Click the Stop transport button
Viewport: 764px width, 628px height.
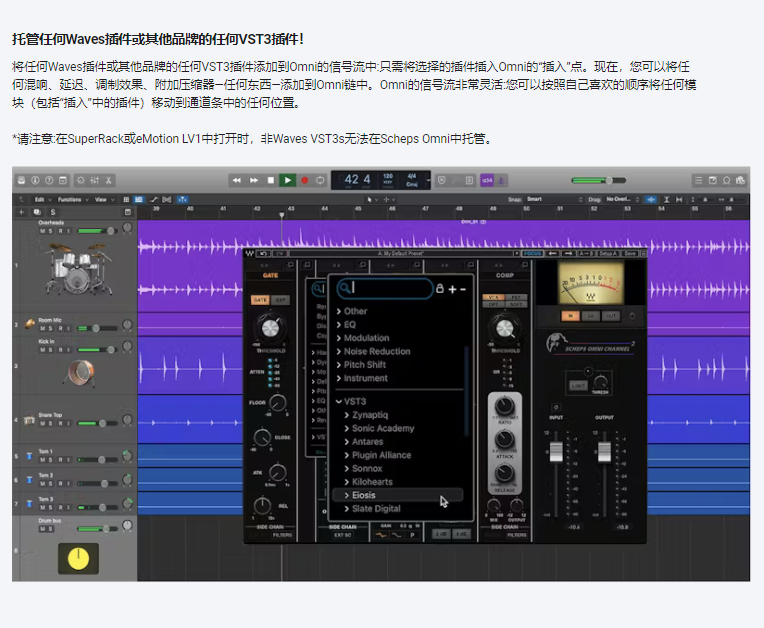pos(270,180)
